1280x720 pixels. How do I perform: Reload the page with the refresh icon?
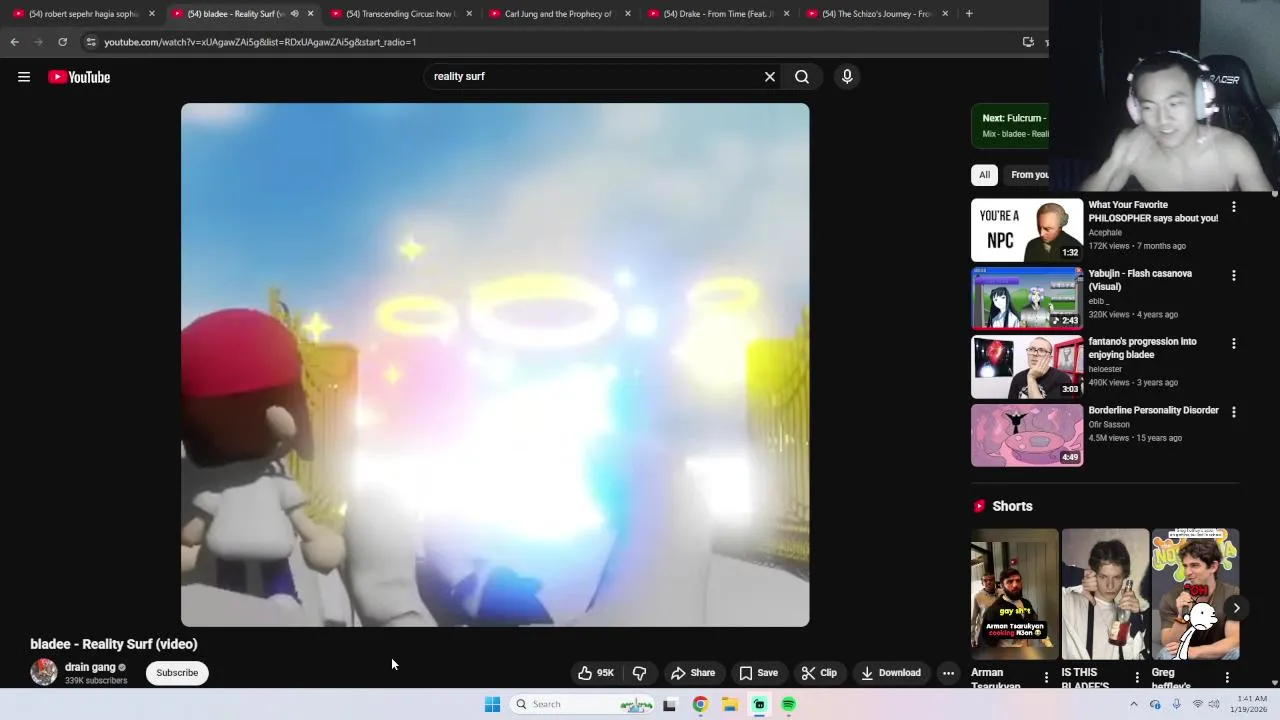pyautogui.click(x=62, y=42)
